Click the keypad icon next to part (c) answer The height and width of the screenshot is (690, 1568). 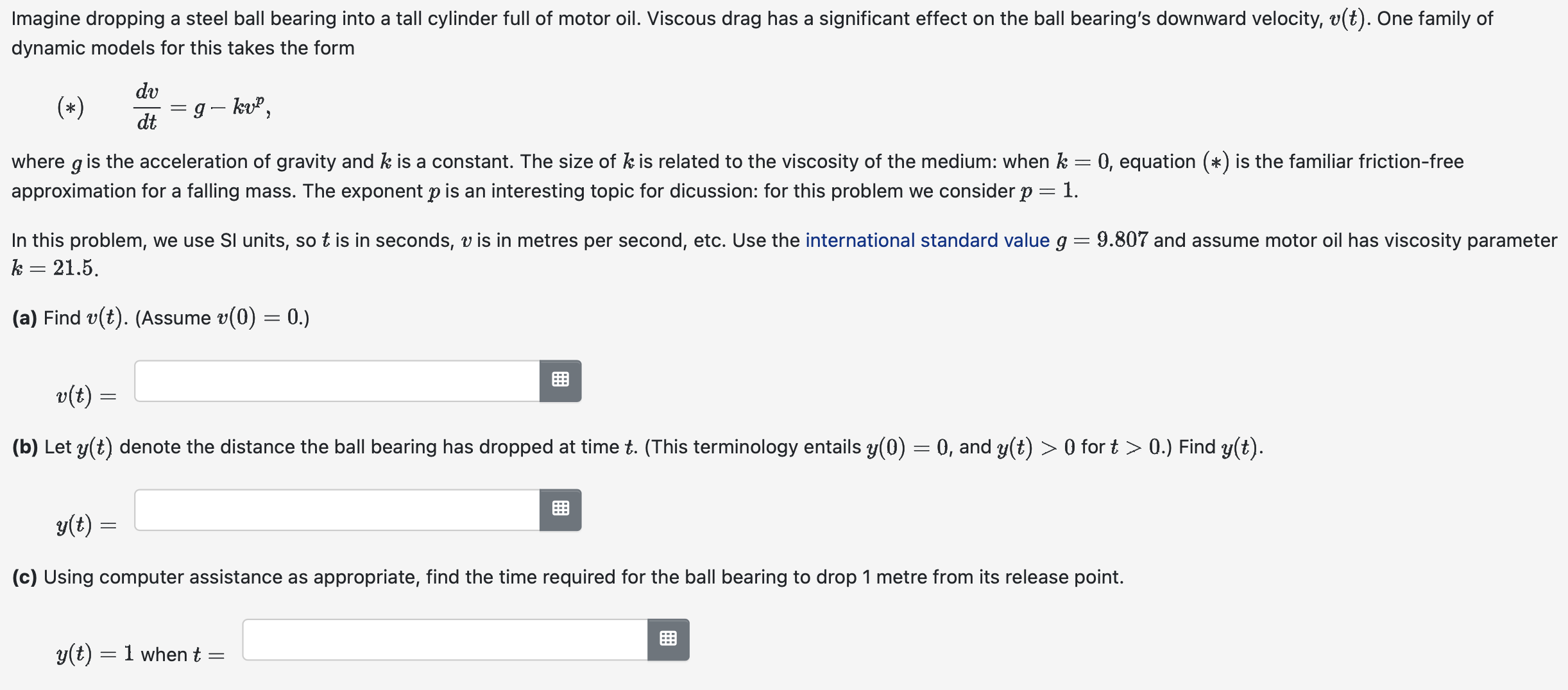pyautogui.click(x=669, y=639)
